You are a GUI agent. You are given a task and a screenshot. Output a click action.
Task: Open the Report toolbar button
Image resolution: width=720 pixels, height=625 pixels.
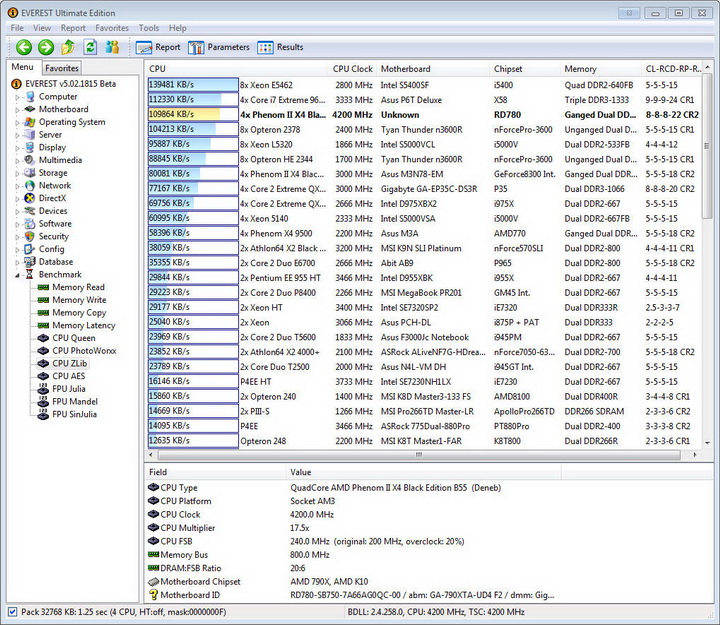click(x=158, y=47)
